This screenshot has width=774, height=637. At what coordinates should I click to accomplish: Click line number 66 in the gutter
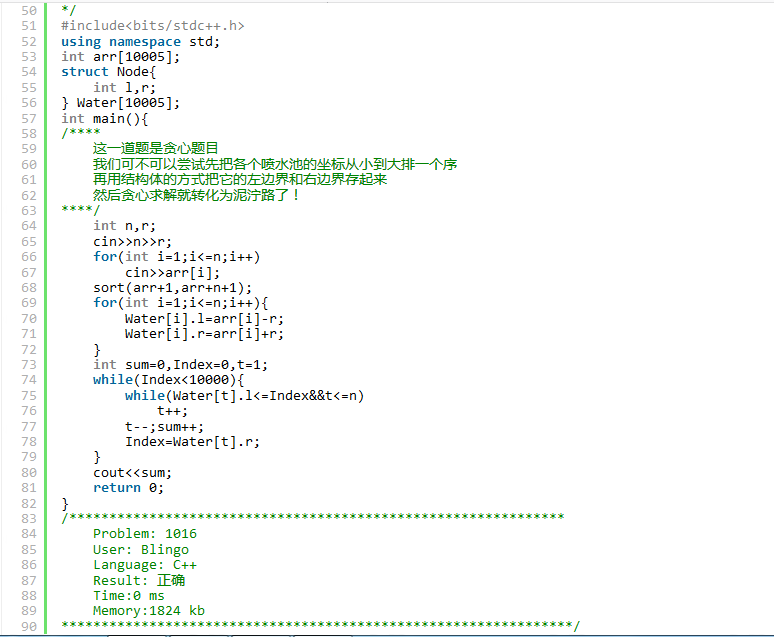pyautogui.click(x=29, y=257)
